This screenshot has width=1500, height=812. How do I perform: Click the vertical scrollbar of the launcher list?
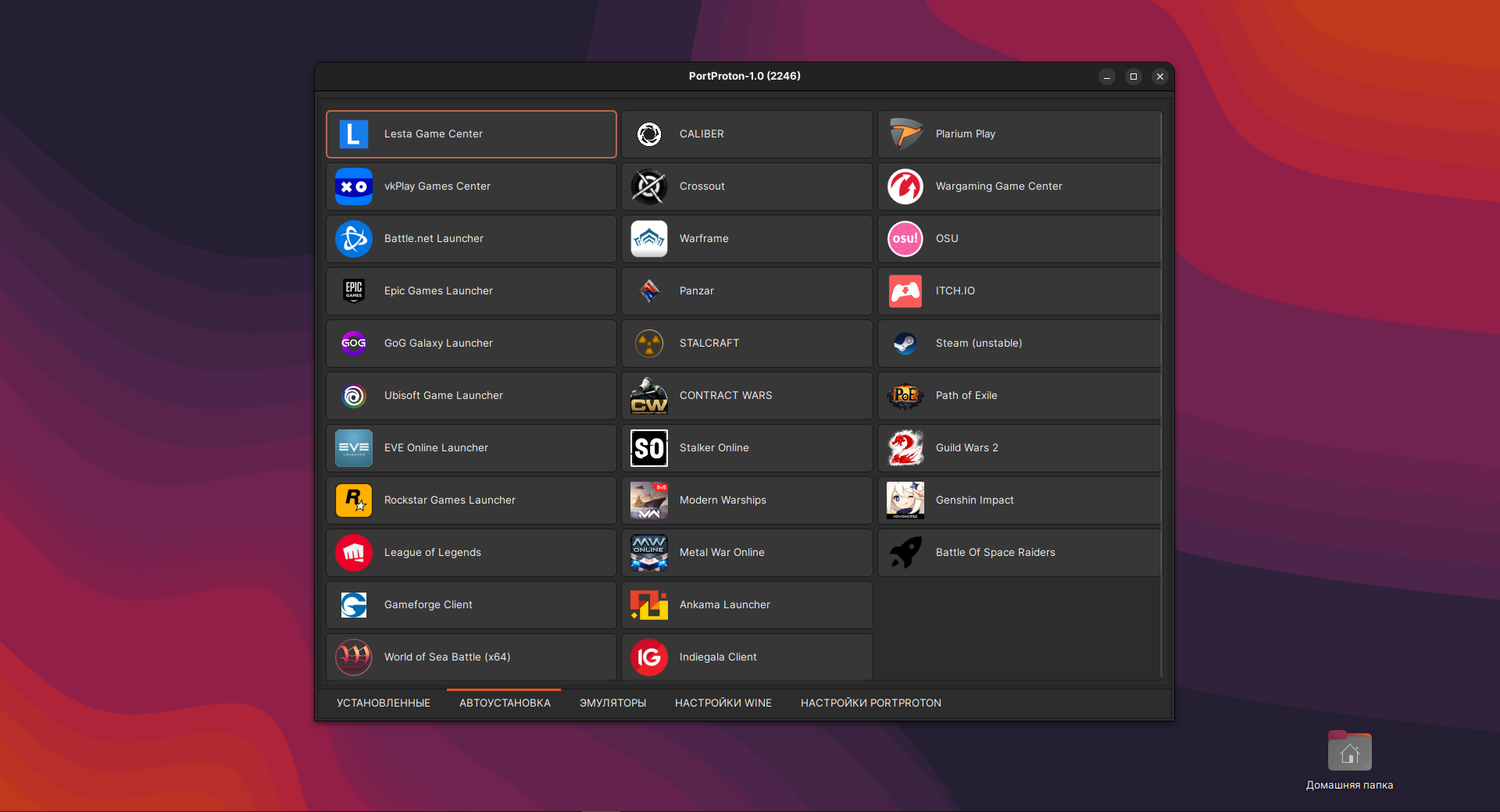coord(1163,395)
